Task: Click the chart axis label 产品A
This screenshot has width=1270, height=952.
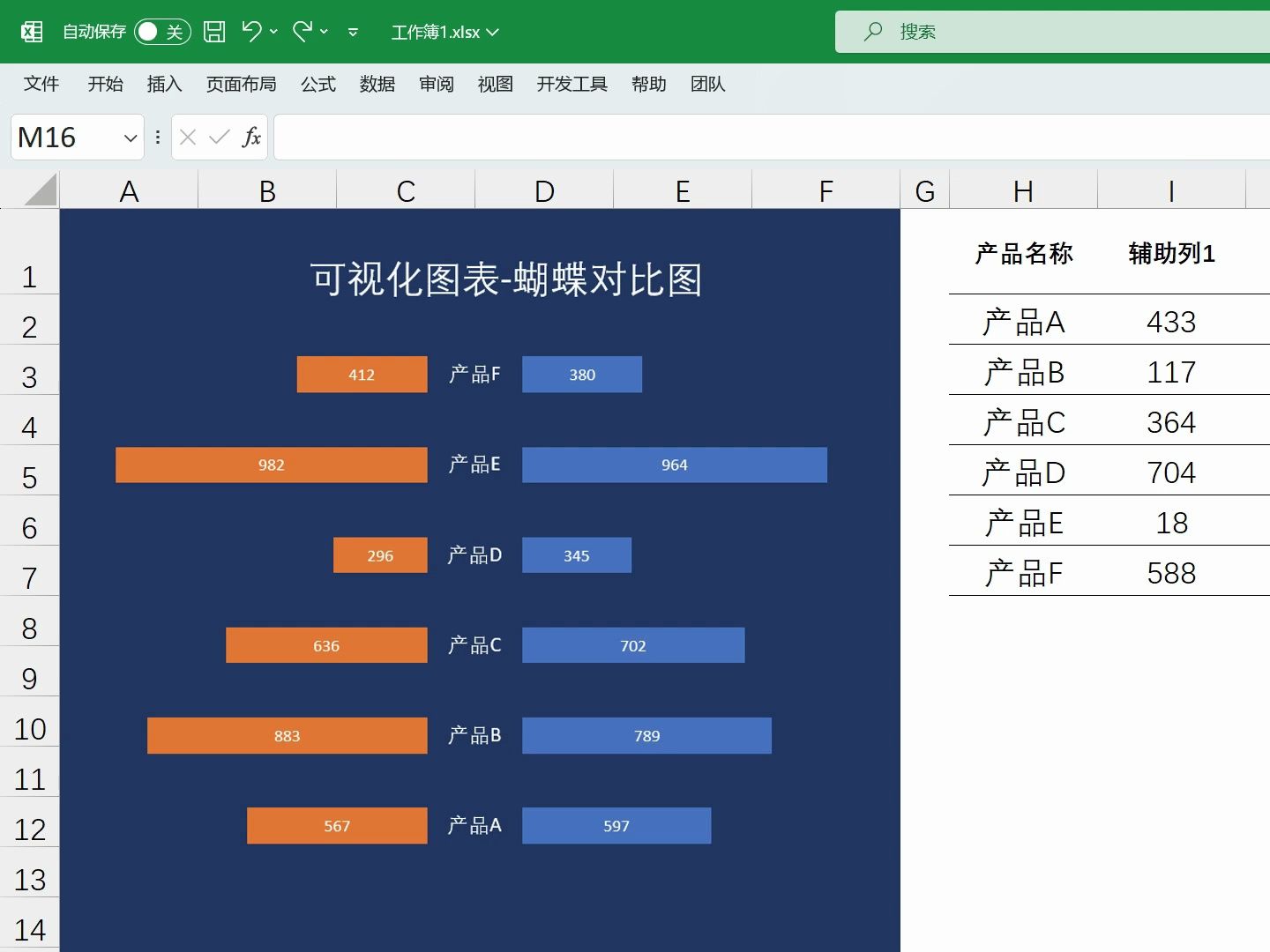Action: [x=474, y=826]
